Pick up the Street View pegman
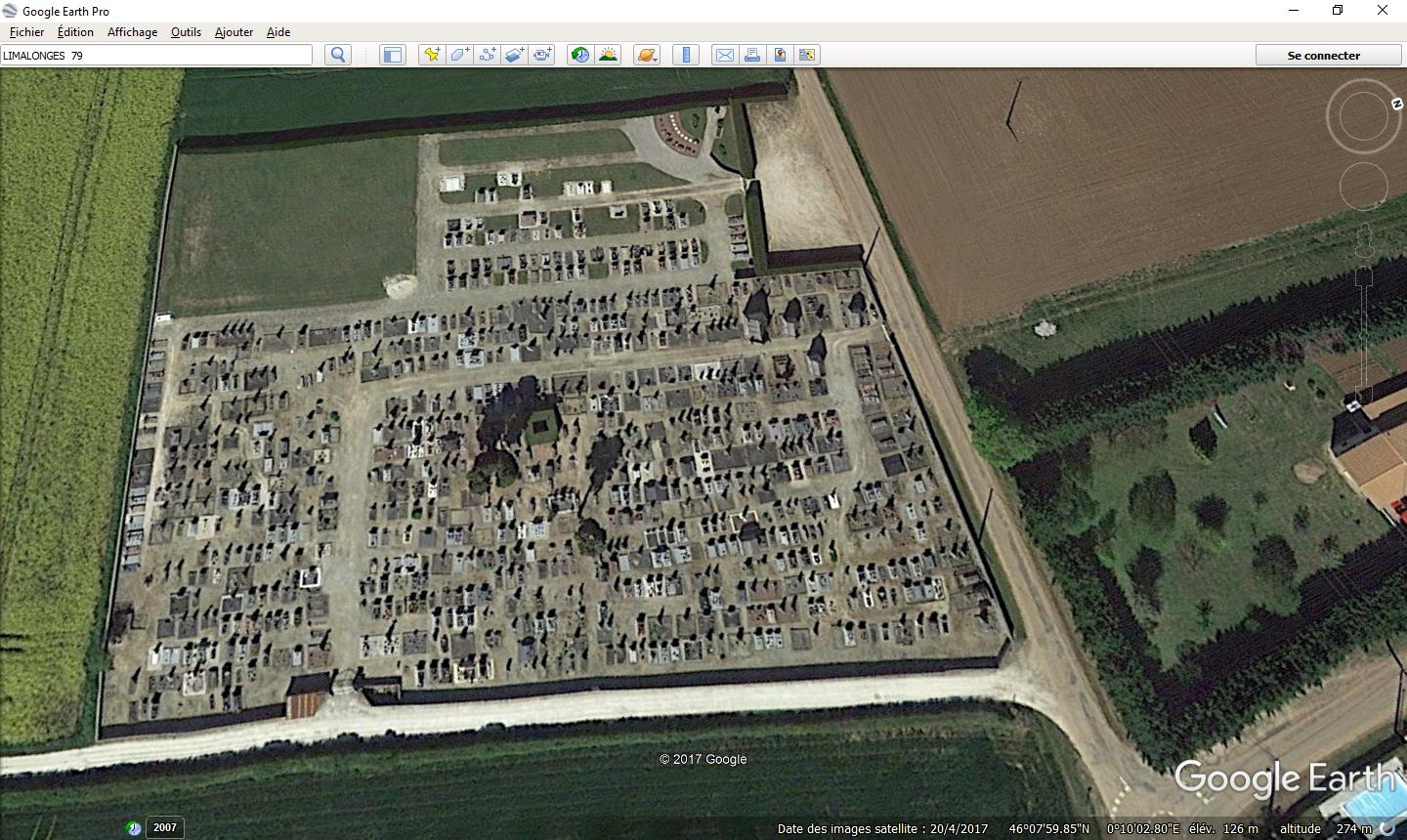Viewport: 1407px width, 840px height. pos(1364,239)
